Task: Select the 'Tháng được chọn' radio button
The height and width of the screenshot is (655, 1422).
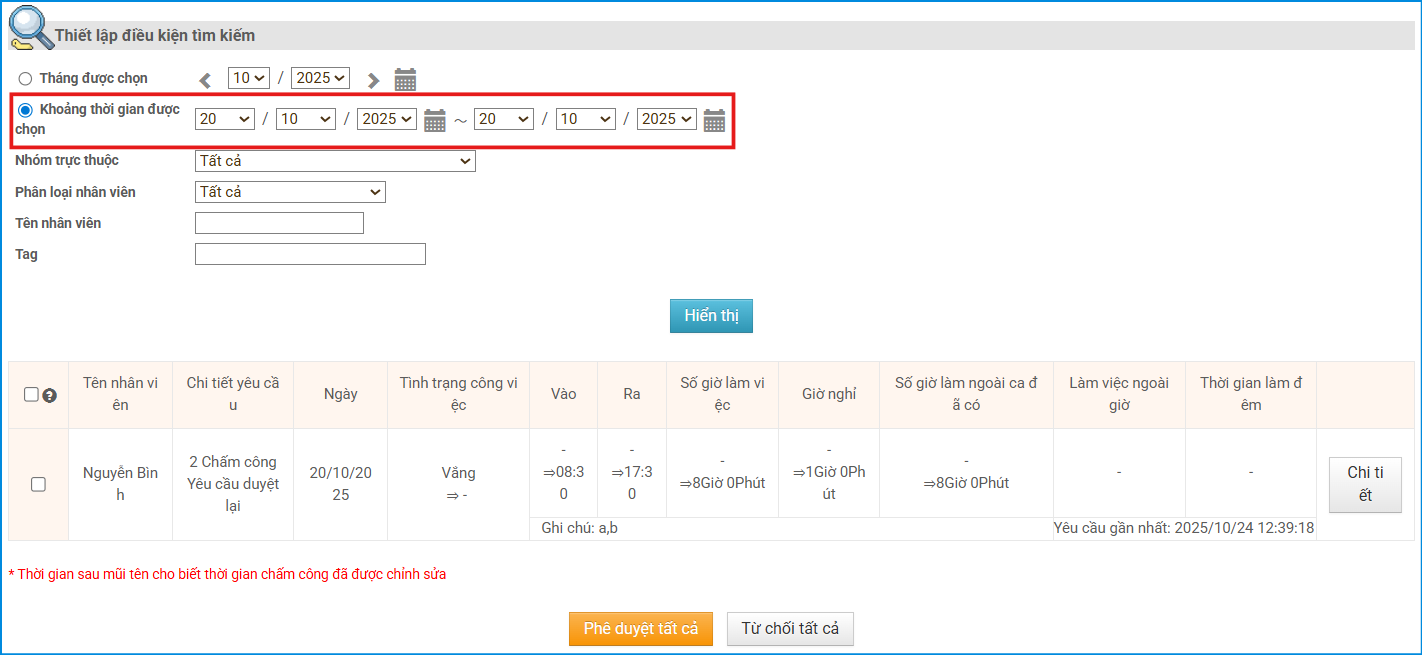Action: tap(25, 79)
